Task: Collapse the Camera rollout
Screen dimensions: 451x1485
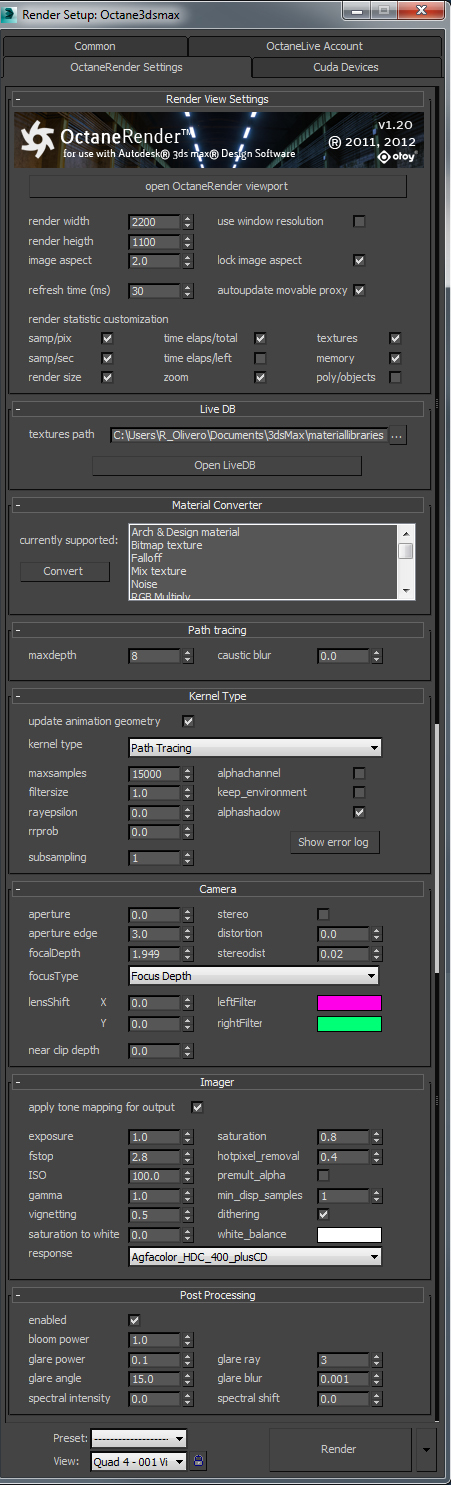Action: (x=217, y=888)
